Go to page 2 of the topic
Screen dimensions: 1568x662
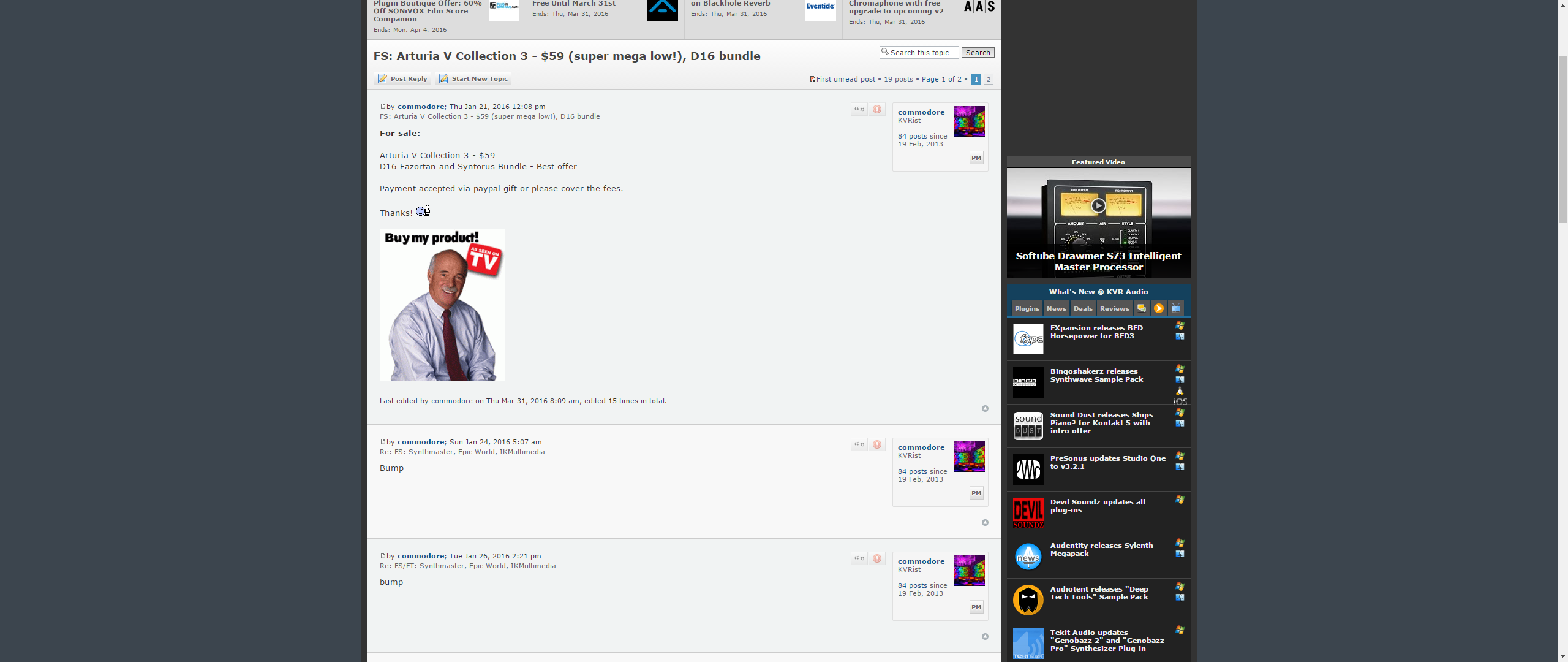point(988,79)
